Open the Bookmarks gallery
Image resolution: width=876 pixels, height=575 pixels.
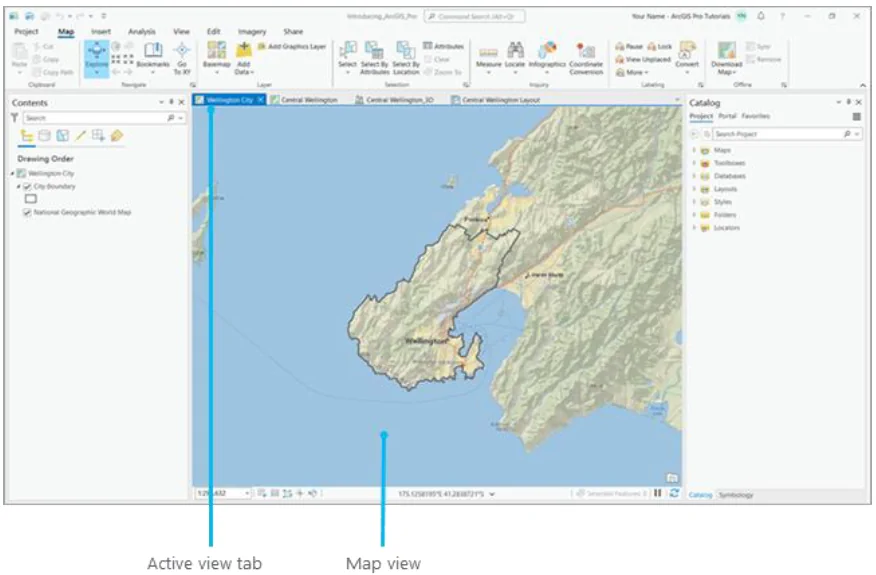tap(153, 56)
